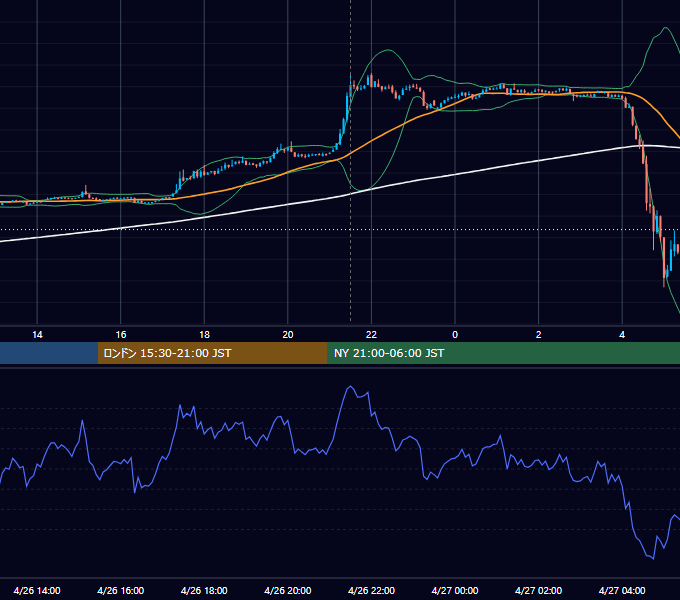Click the oscillator peak near 4/26 22:00
Screen dimensions: 680x600
click(x=350, y=386)
